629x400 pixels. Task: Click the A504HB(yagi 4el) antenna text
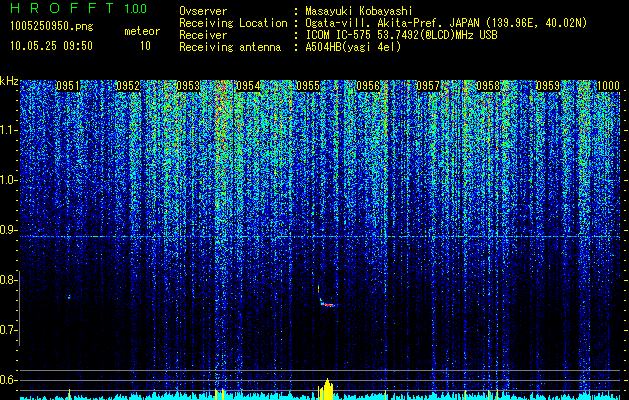point(353,47)
